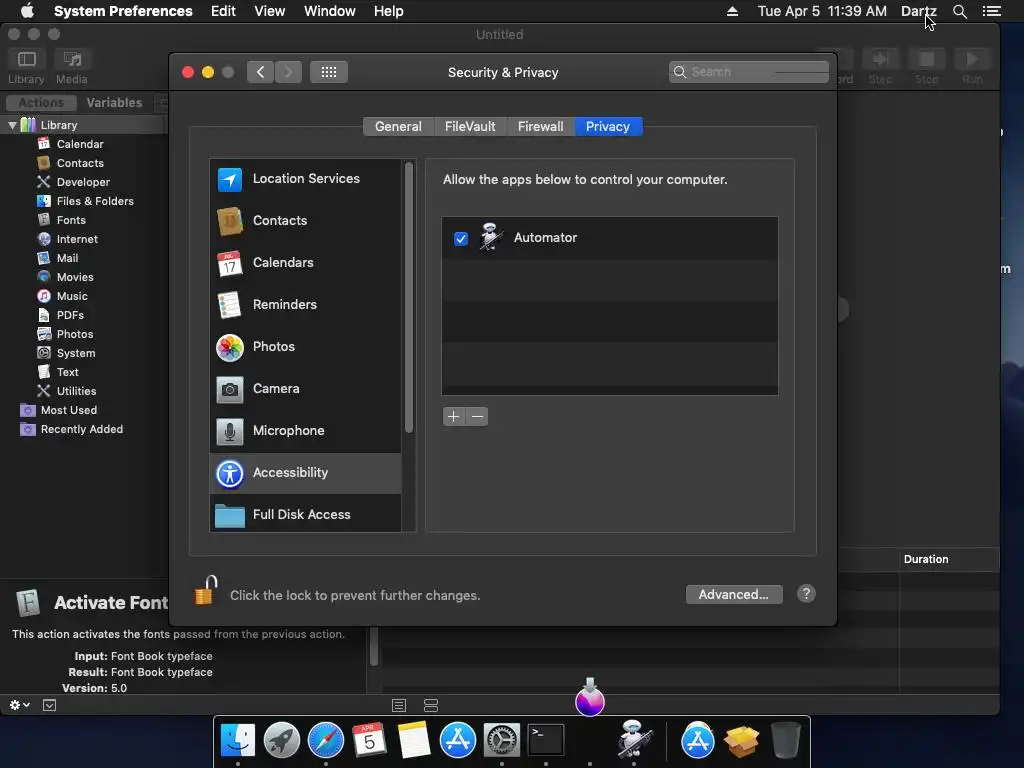Switch to the Firewall tab

pos(540,127)
